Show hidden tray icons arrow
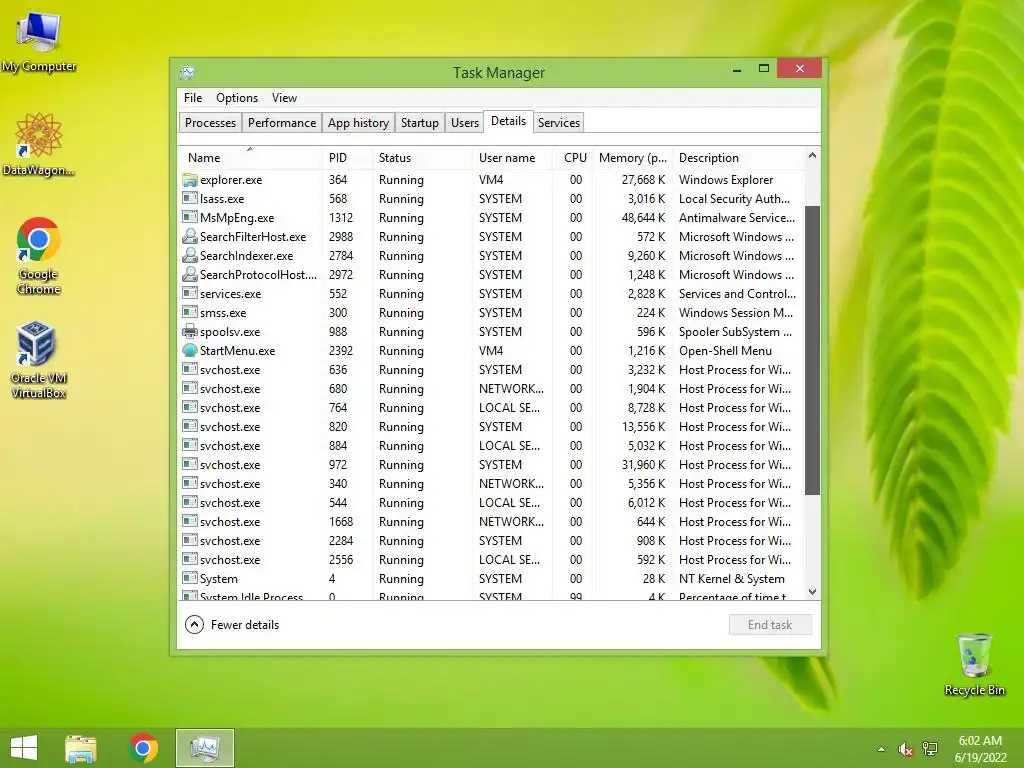The image size is (1024, 768). [881, 749]
